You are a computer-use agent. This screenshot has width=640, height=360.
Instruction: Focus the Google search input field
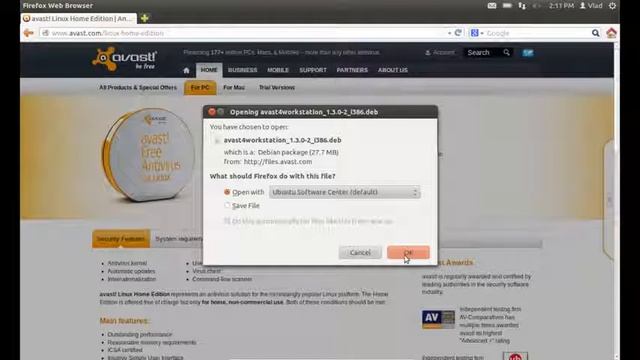537,33
